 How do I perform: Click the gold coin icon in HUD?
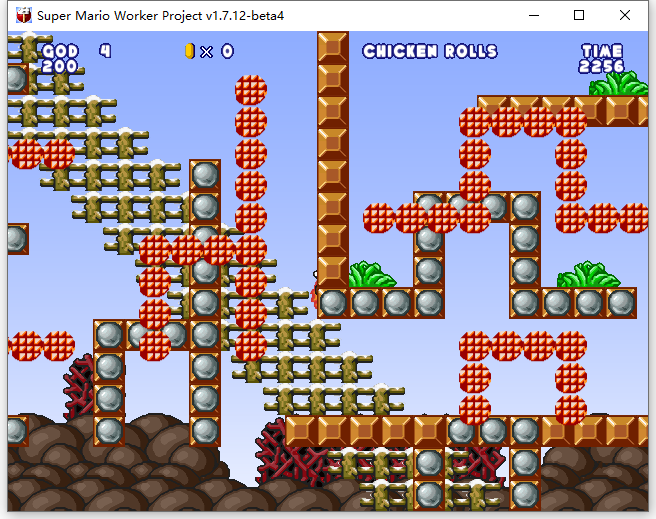[x=189, y=51]
